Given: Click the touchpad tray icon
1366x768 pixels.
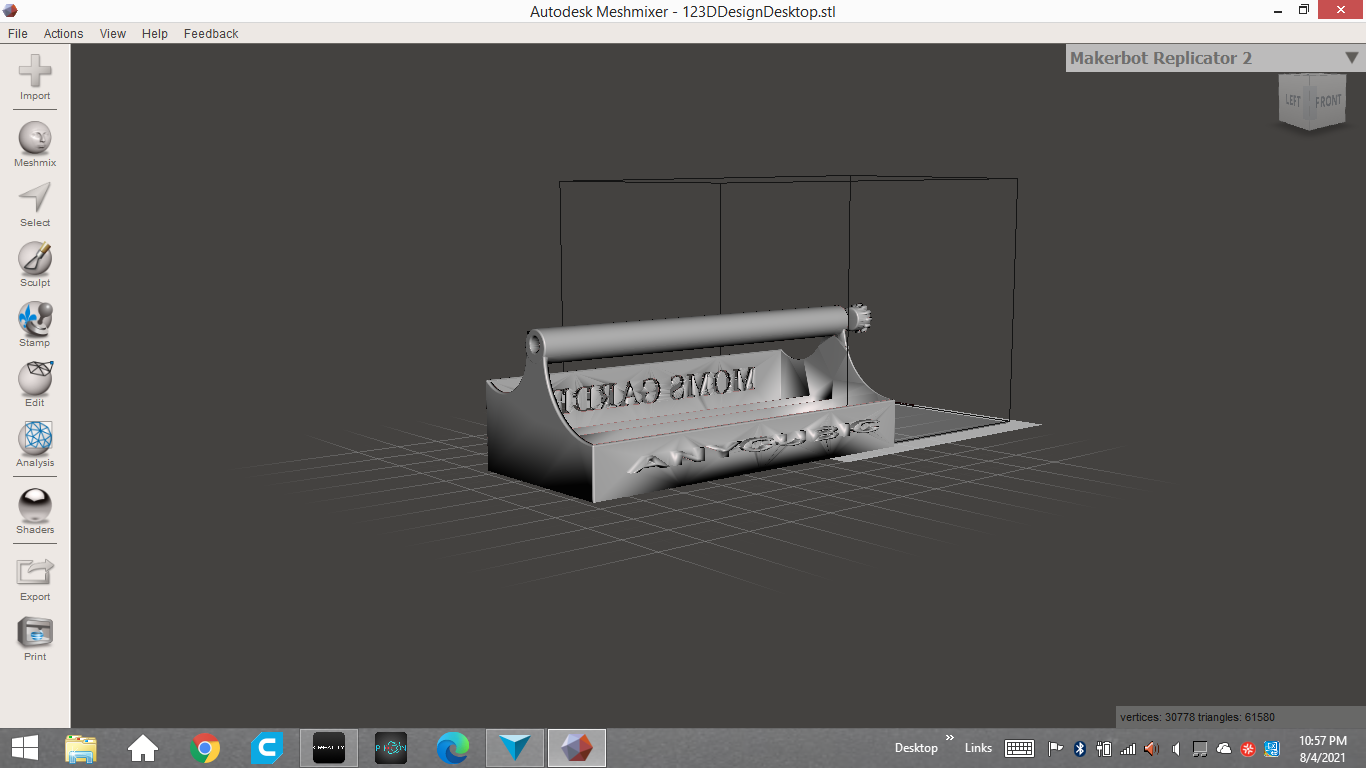Looking at the screenshot, I should (1200, 748).
